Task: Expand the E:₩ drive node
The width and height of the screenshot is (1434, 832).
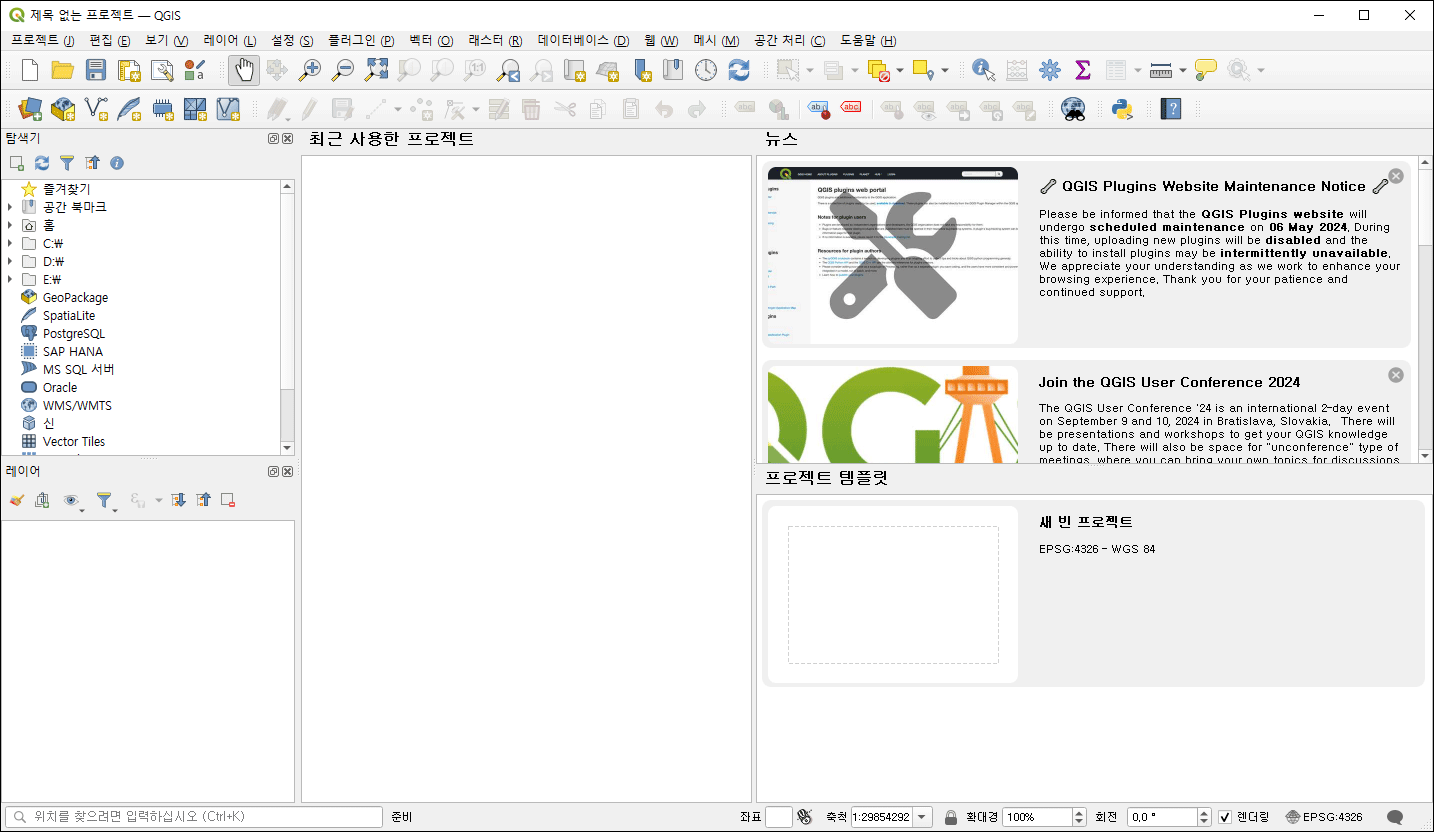Action: point(9,279)
